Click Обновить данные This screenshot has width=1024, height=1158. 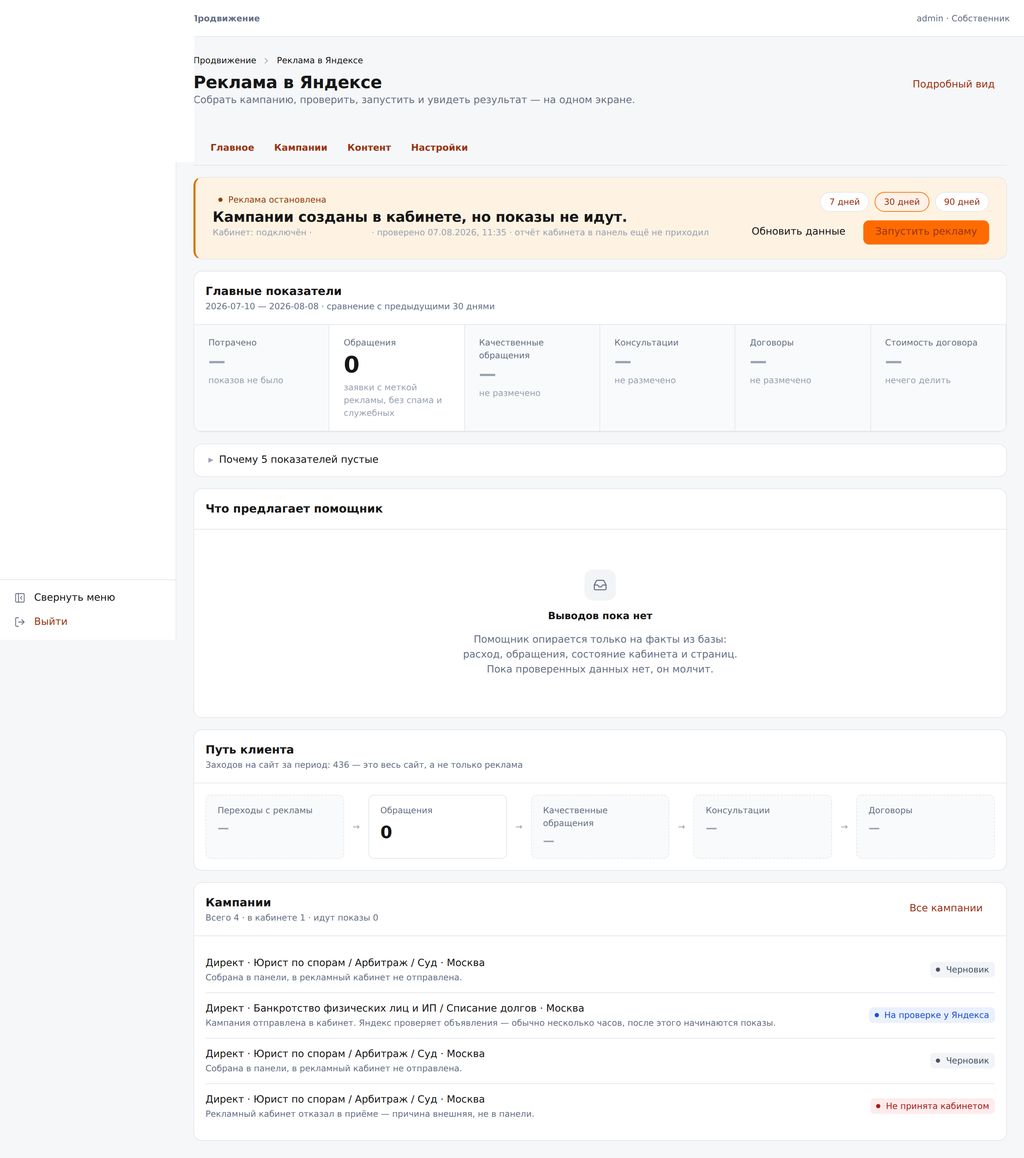[x=798, y=231]
